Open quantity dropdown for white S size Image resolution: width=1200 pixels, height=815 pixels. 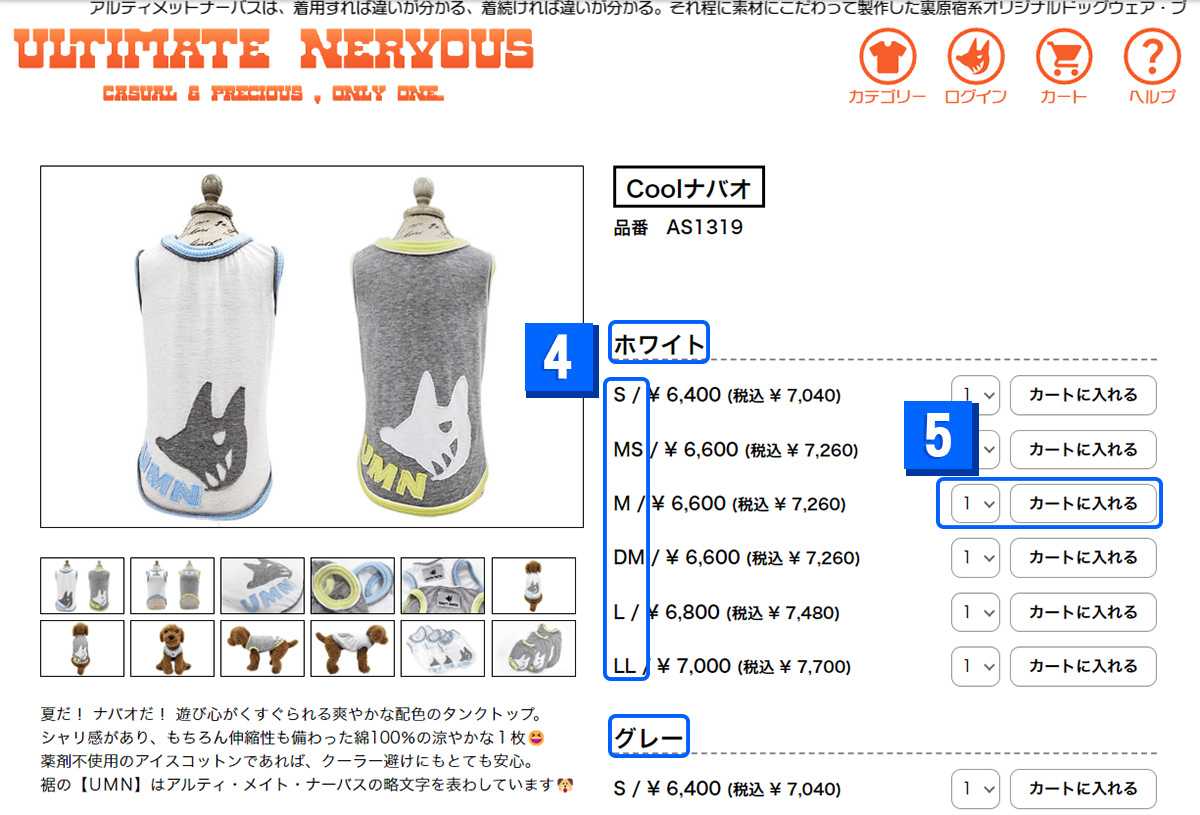975,395
